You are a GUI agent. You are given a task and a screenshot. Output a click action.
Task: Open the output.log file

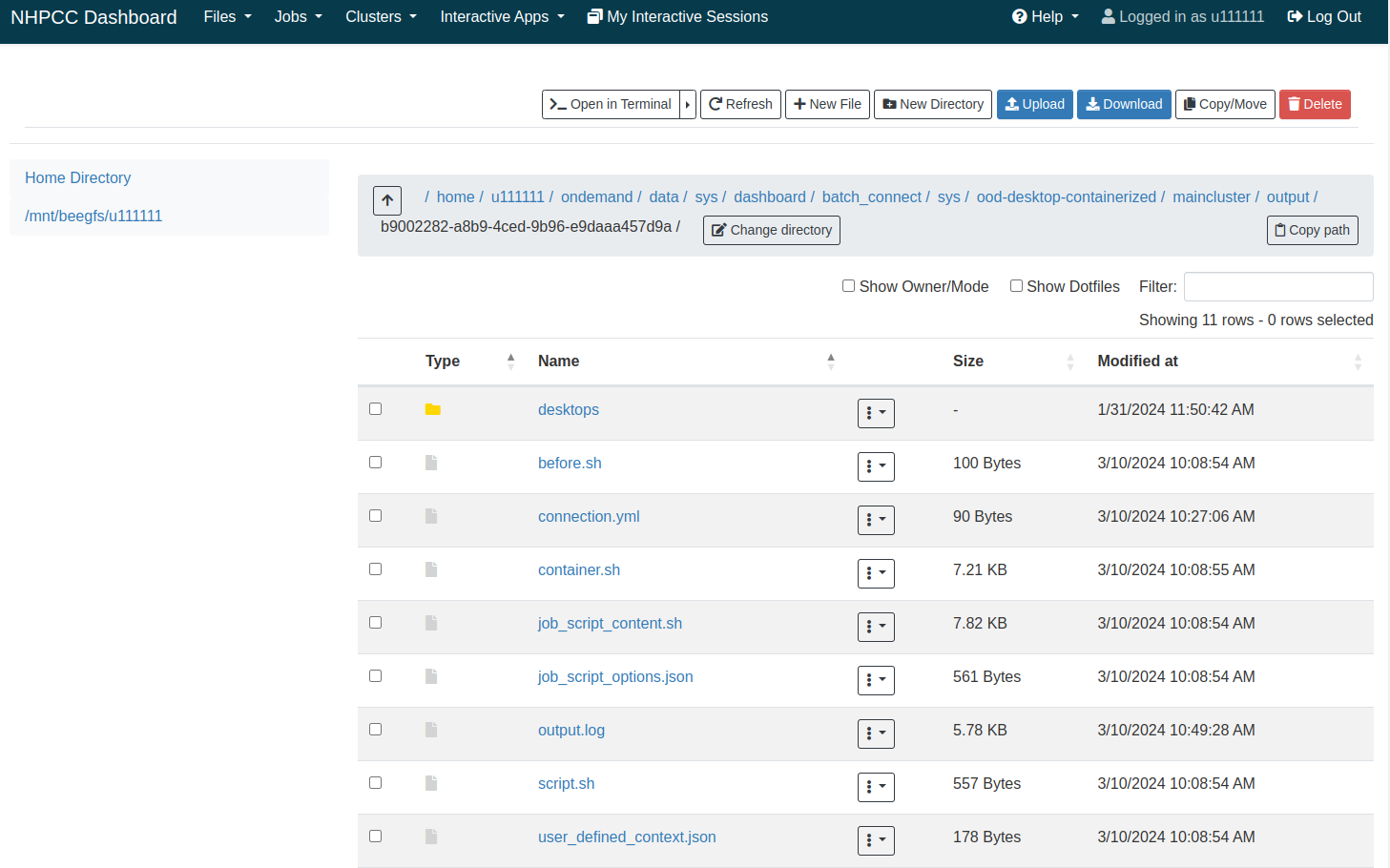pyautogui.click(x=571, y=730)
